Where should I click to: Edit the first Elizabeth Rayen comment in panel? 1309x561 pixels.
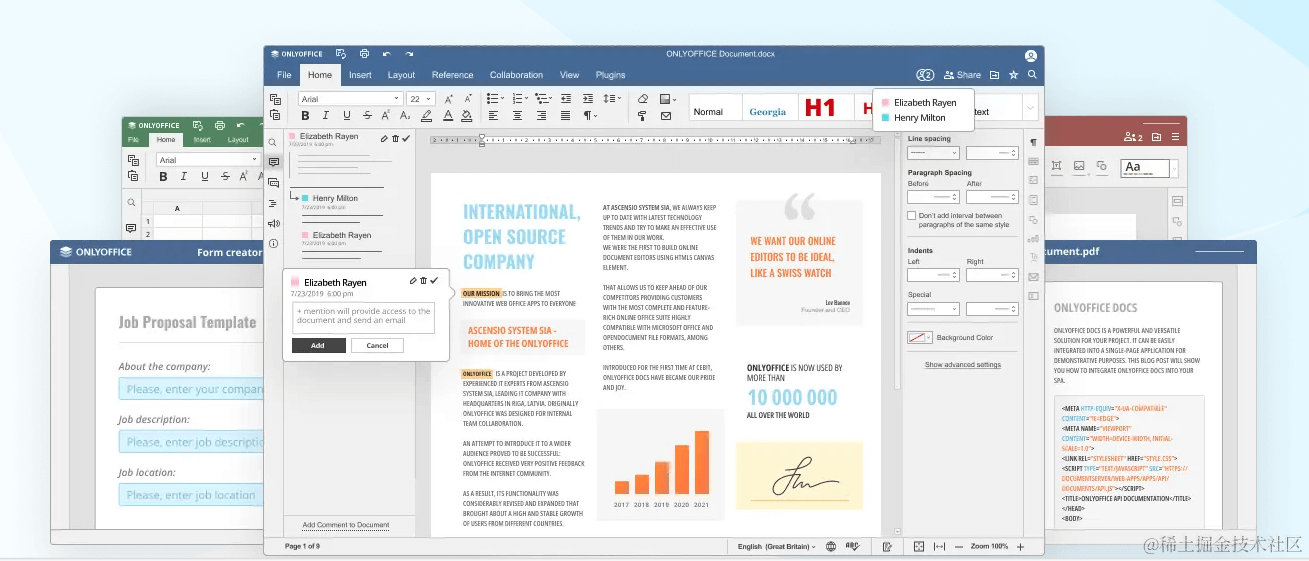pyautogui.click(x=385, y=138)
